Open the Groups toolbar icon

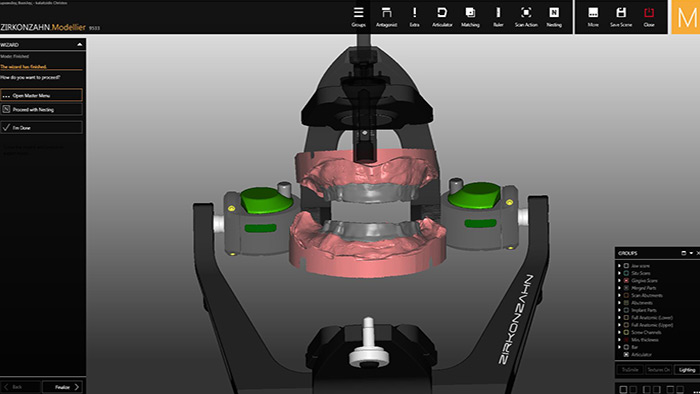358,17
